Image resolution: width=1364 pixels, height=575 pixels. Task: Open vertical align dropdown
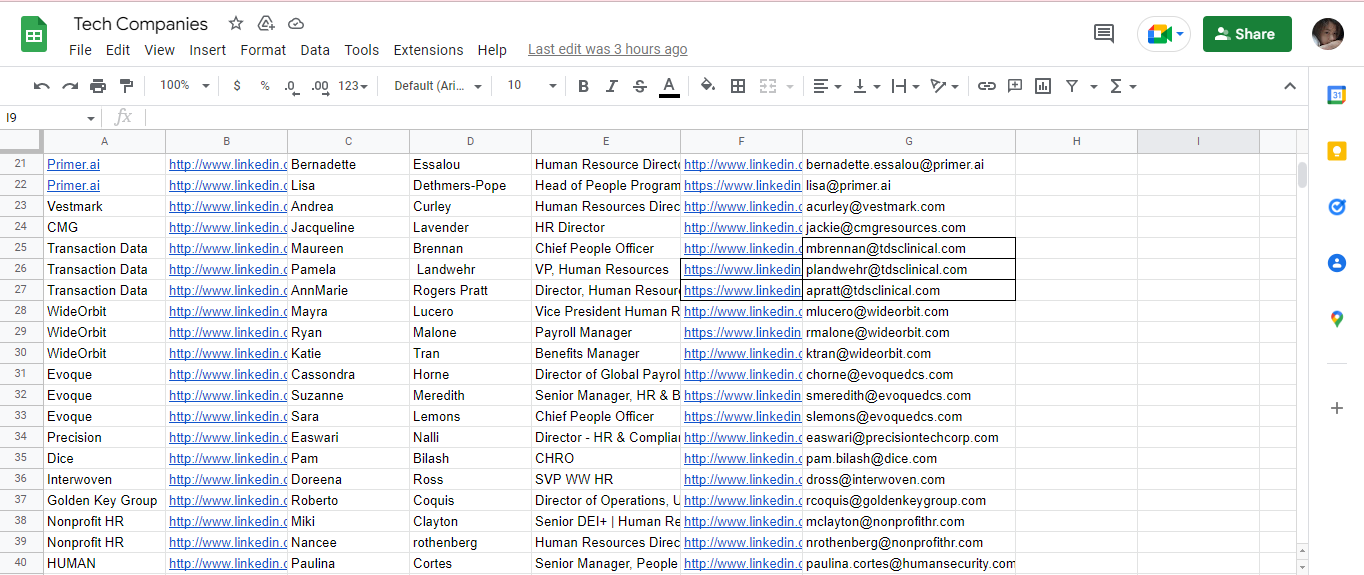pos(866,86)
